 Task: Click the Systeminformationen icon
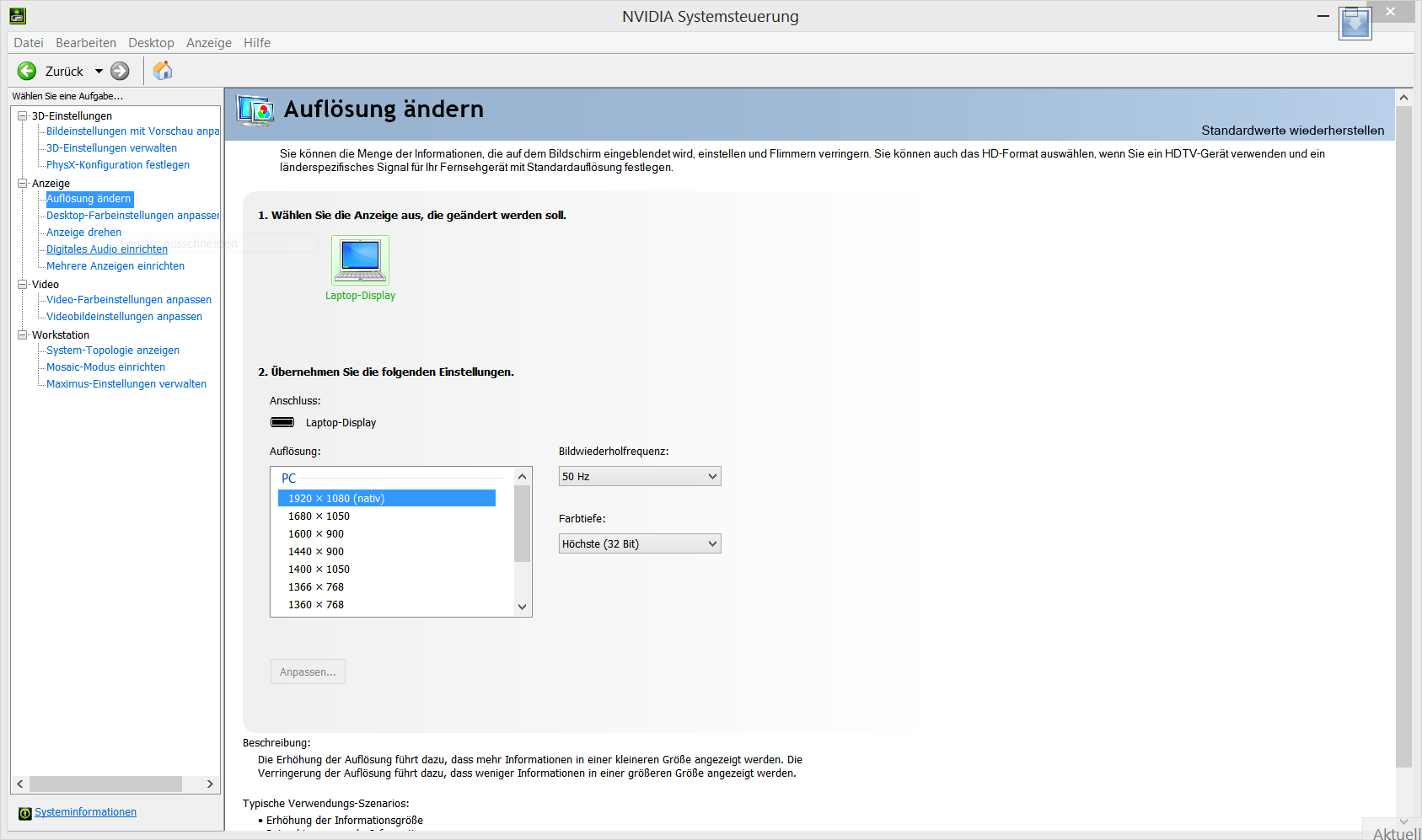(25, 813)
